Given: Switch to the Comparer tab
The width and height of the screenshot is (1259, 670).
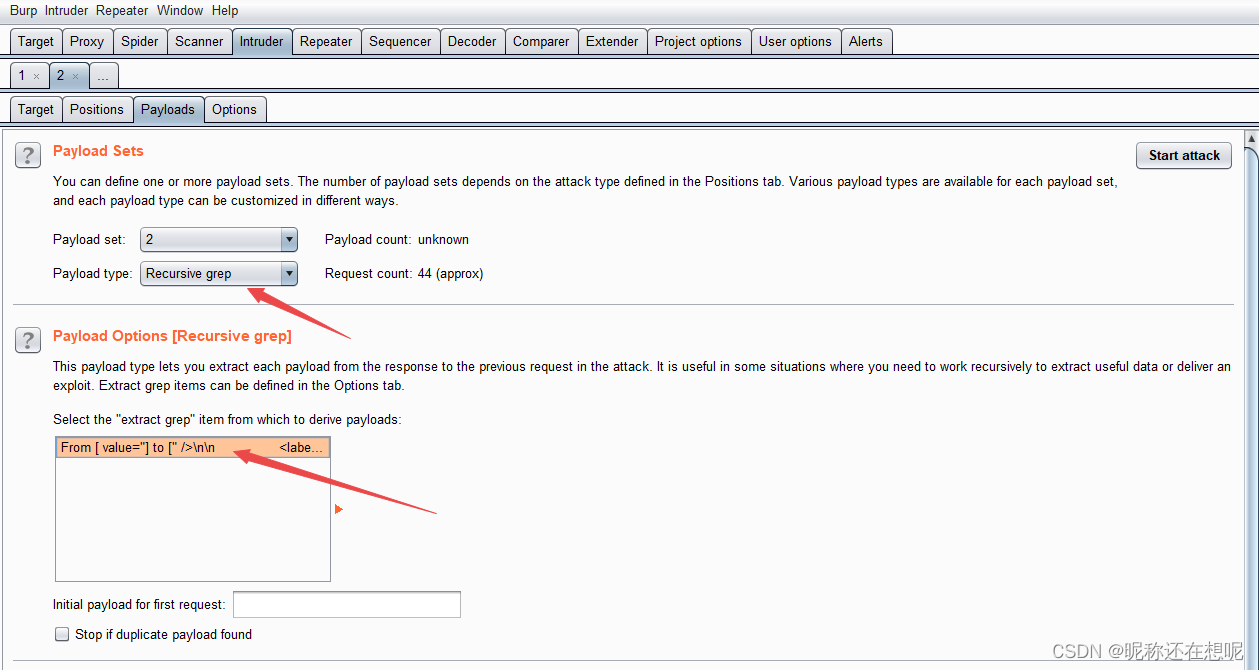Looking at the screenshot, I should 541,41.
